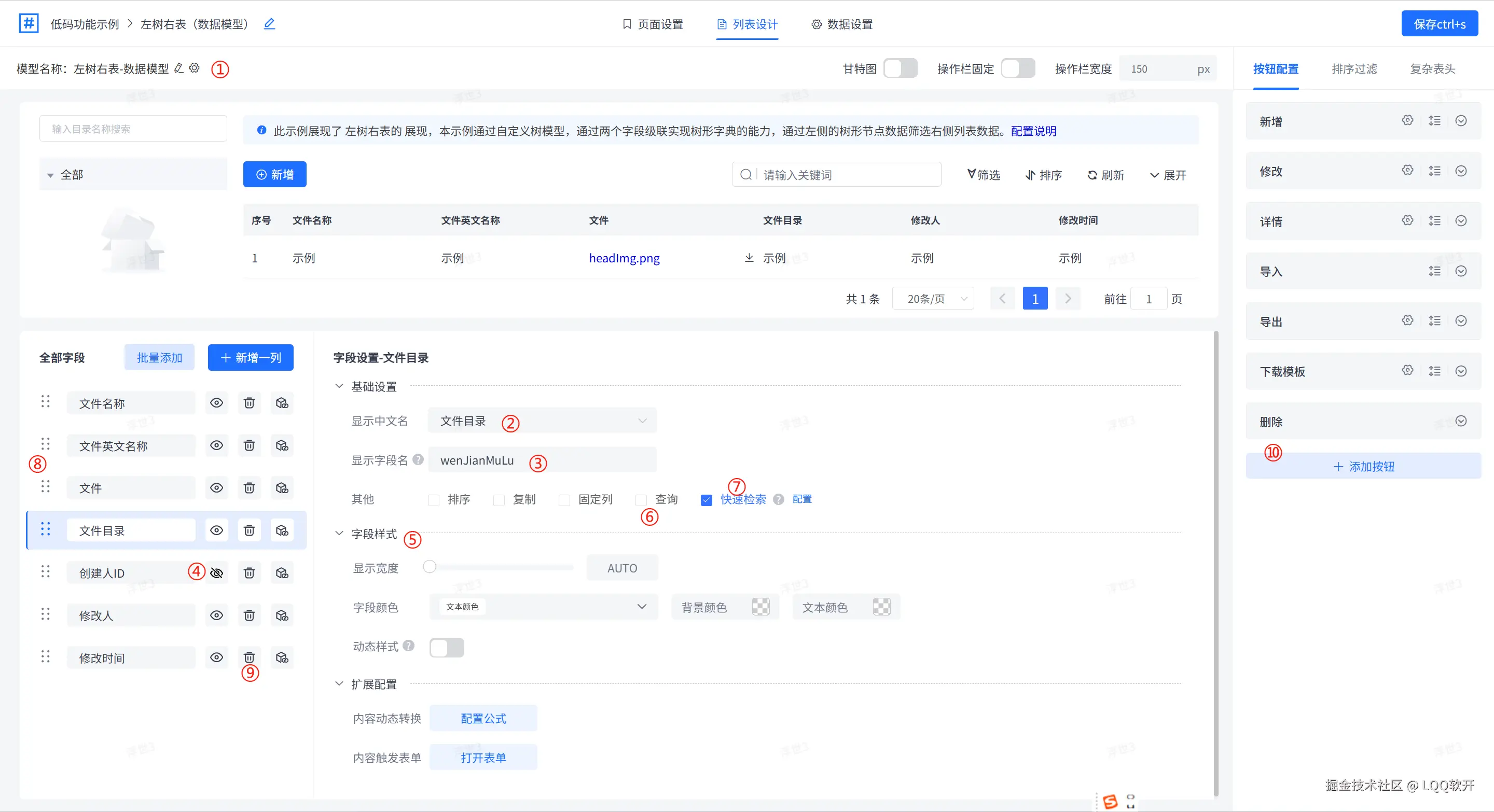Delete the 文件英文名称 field with trash icon

coord(249,445)
